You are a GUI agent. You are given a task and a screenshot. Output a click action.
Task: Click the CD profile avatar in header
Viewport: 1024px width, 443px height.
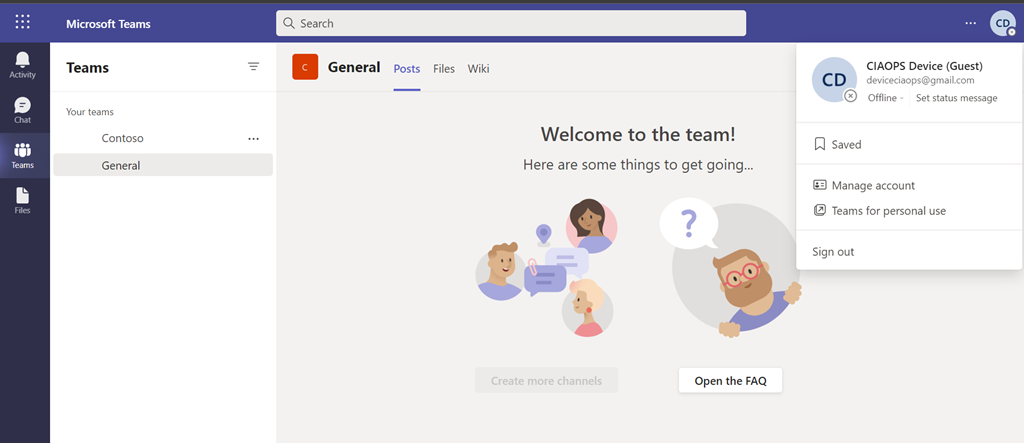click(1002, 23)
